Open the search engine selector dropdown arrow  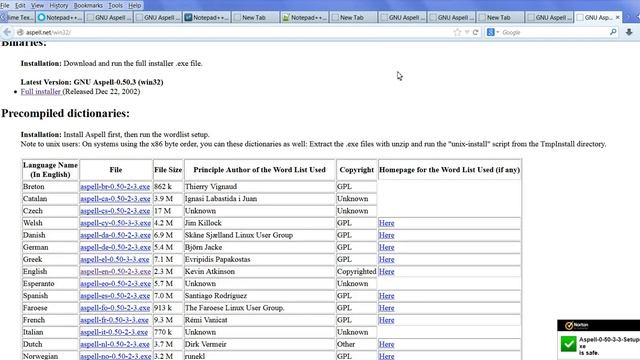click(498, 32)
